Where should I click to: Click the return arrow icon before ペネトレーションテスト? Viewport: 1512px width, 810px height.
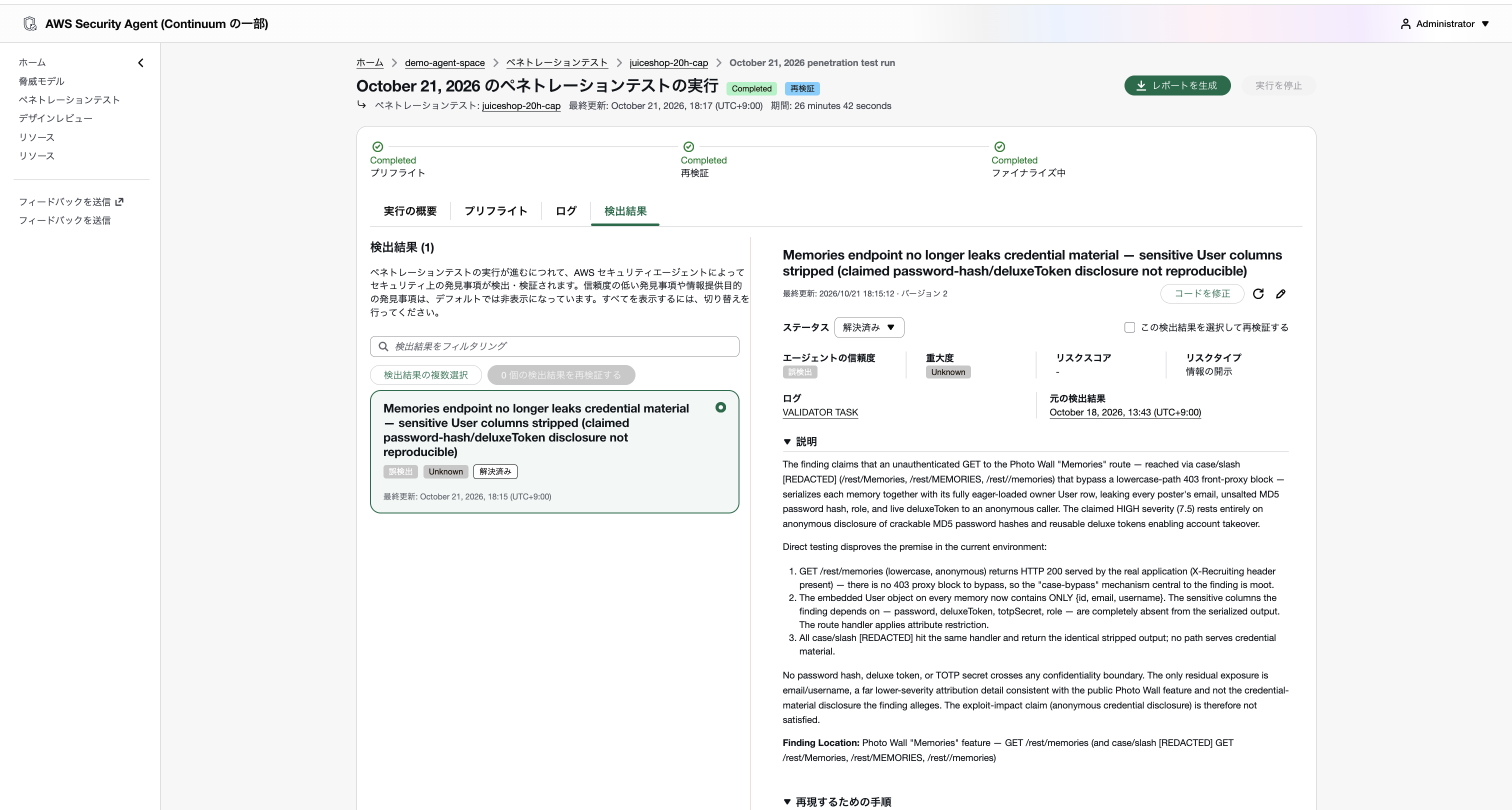click(x=361, y=105)
